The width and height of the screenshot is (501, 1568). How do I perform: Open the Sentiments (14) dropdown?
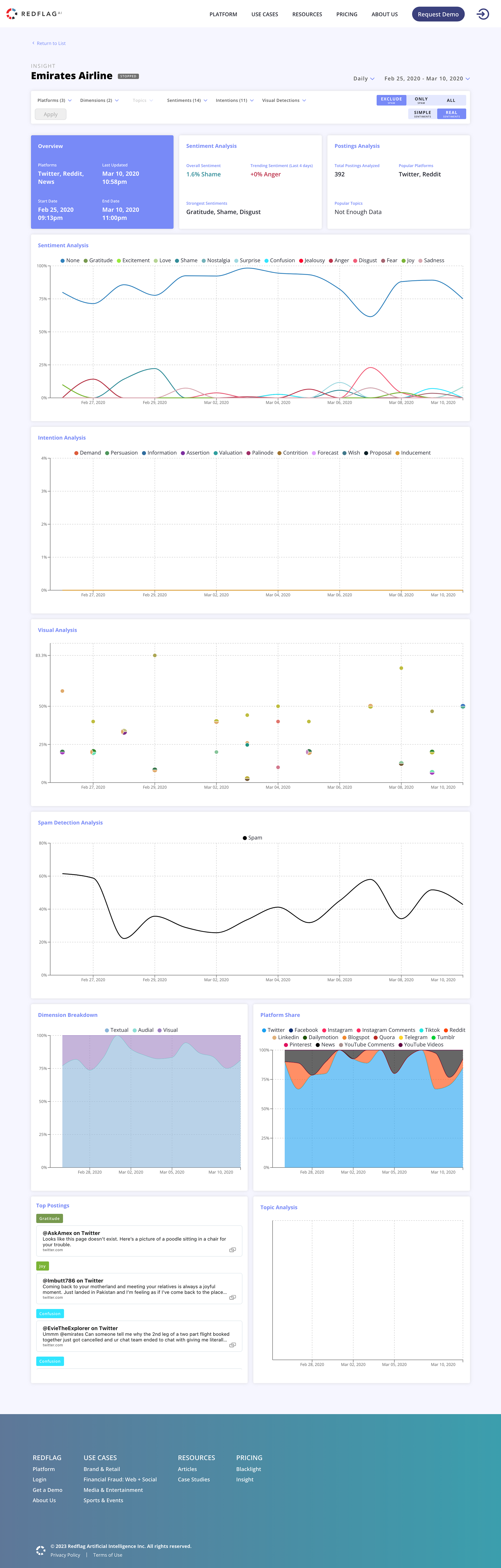click(x=187, y=100)
